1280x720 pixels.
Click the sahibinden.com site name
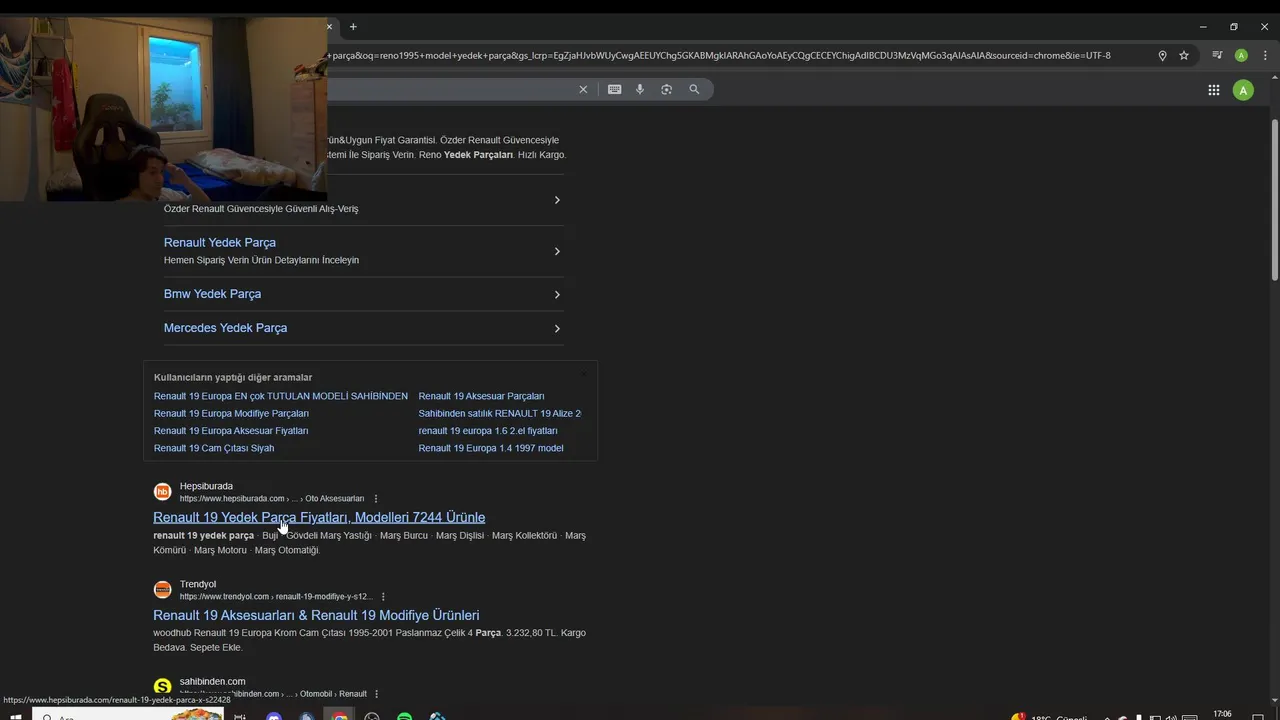[x=212, y=682]
